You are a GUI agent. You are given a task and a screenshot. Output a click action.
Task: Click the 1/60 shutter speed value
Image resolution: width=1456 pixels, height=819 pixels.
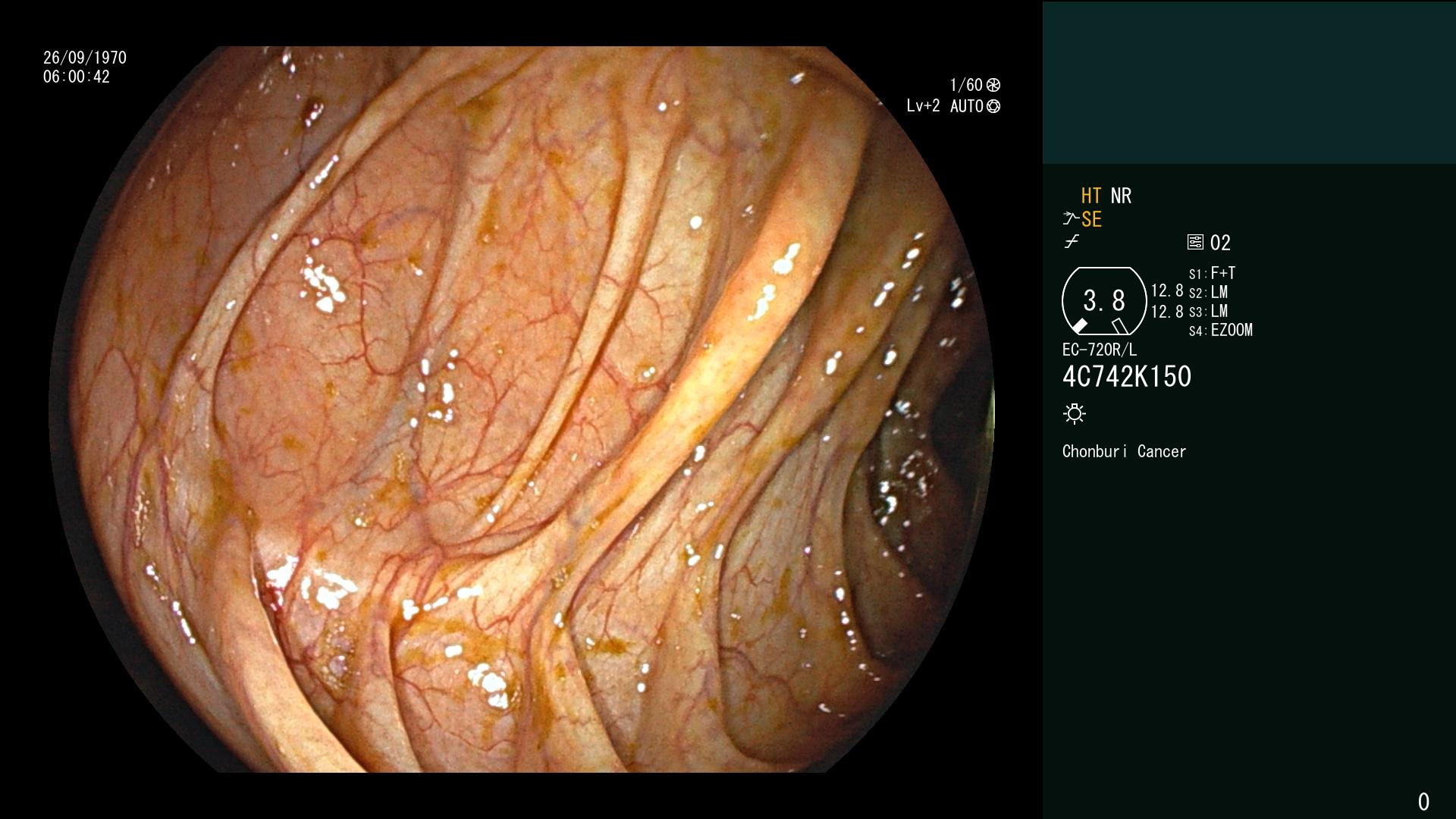(x=966, y=85)
